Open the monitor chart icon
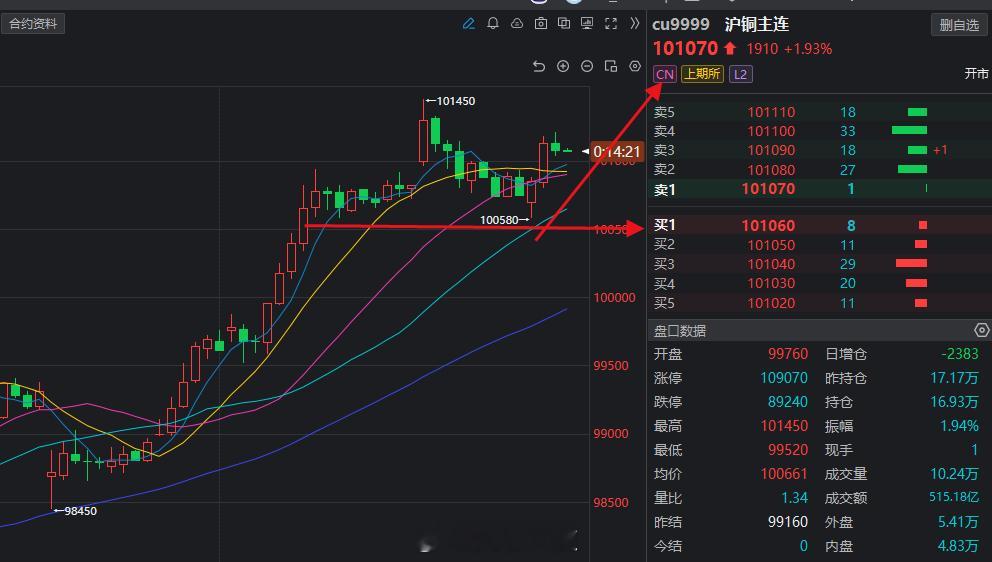 pyautogui.click(x=587, y=24)
